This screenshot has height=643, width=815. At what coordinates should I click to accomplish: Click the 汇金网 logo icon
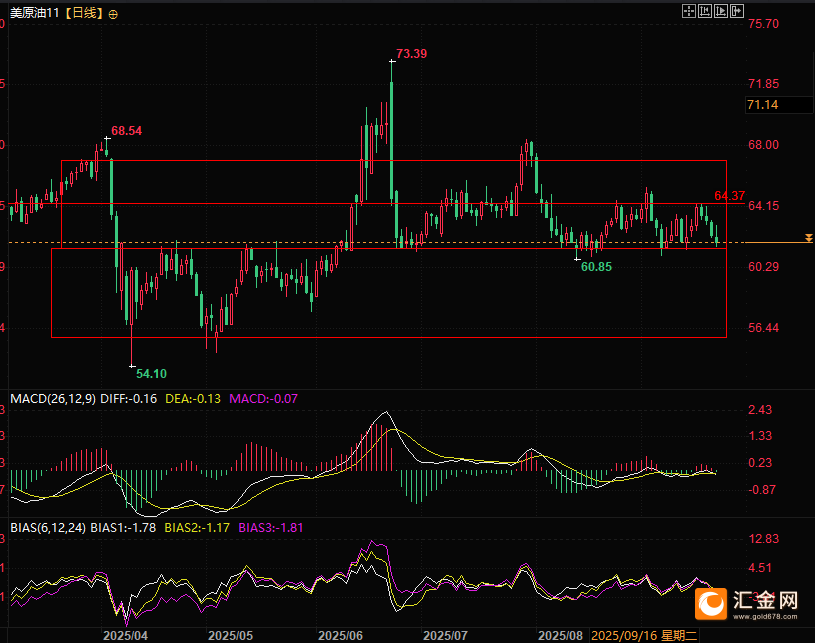[x=713, y=603]
